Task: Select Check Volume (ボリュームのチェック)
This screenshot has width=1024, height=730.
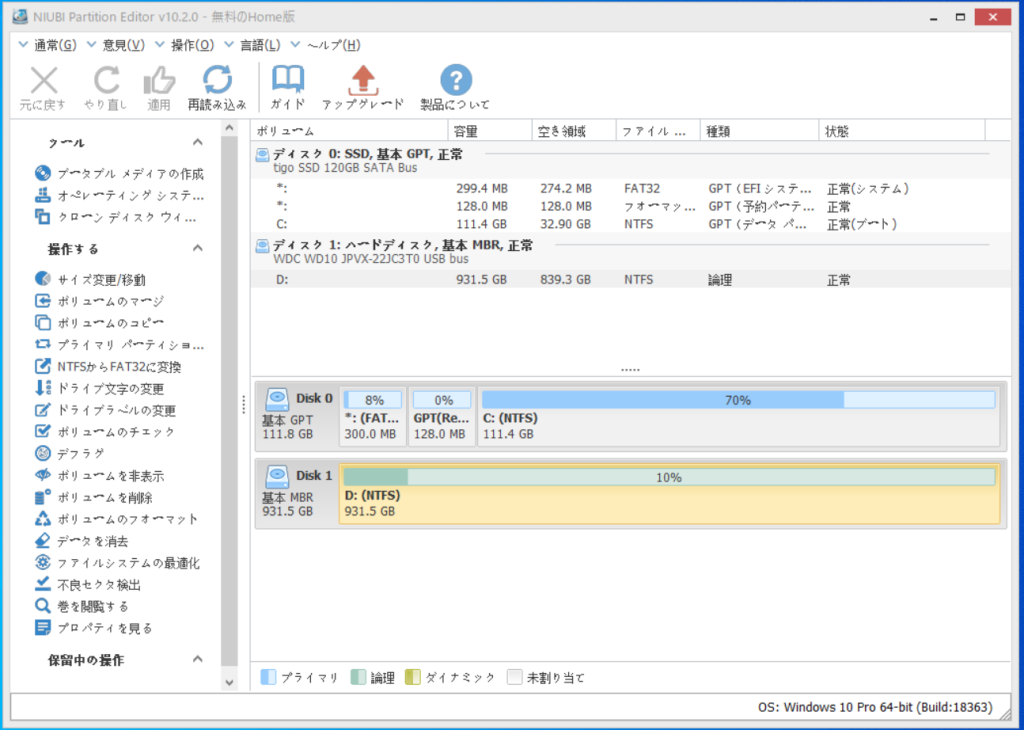Action: (x=105, y=432)
